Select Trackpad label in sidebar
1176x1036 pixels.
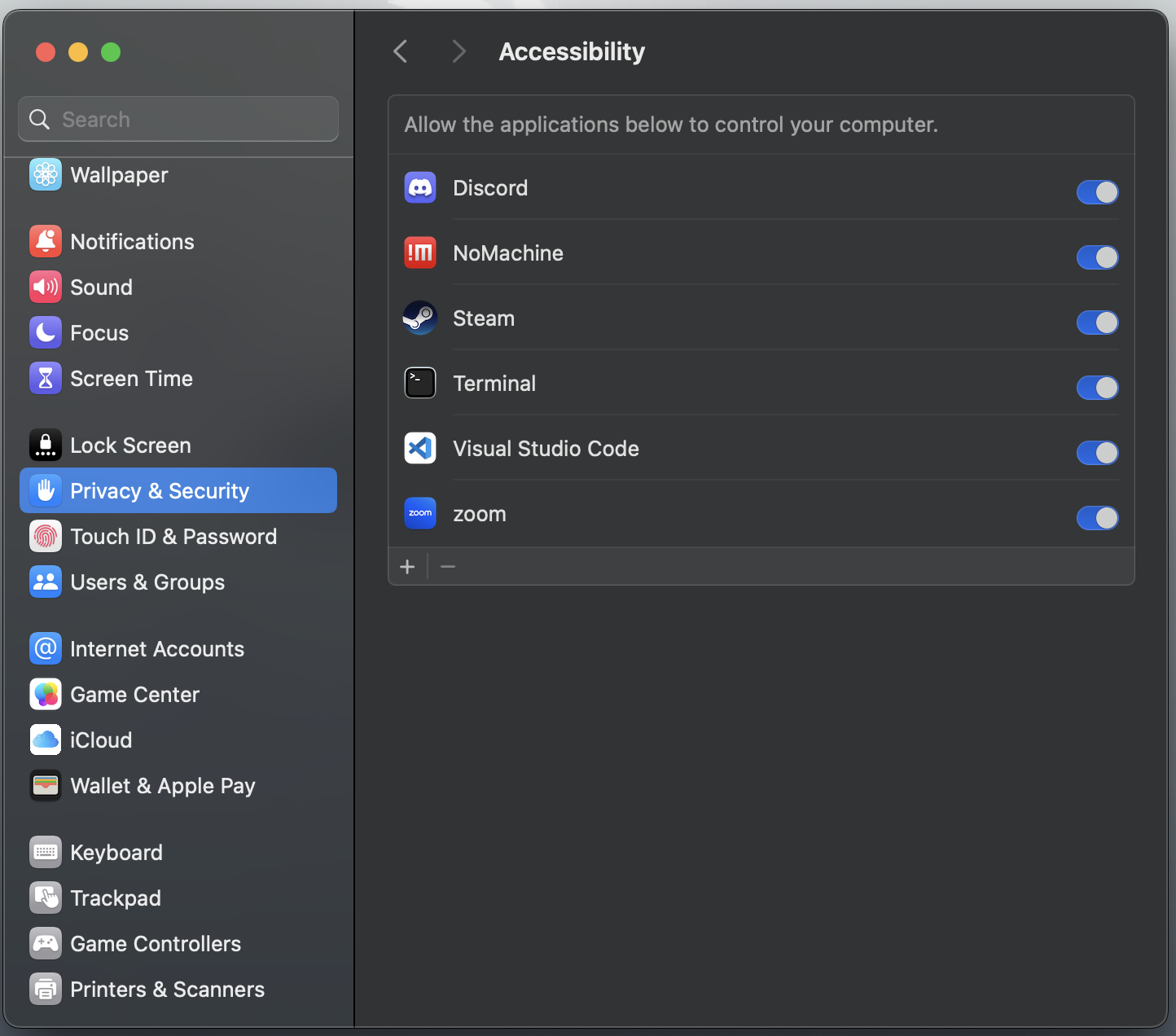click(x=116, y=898)
